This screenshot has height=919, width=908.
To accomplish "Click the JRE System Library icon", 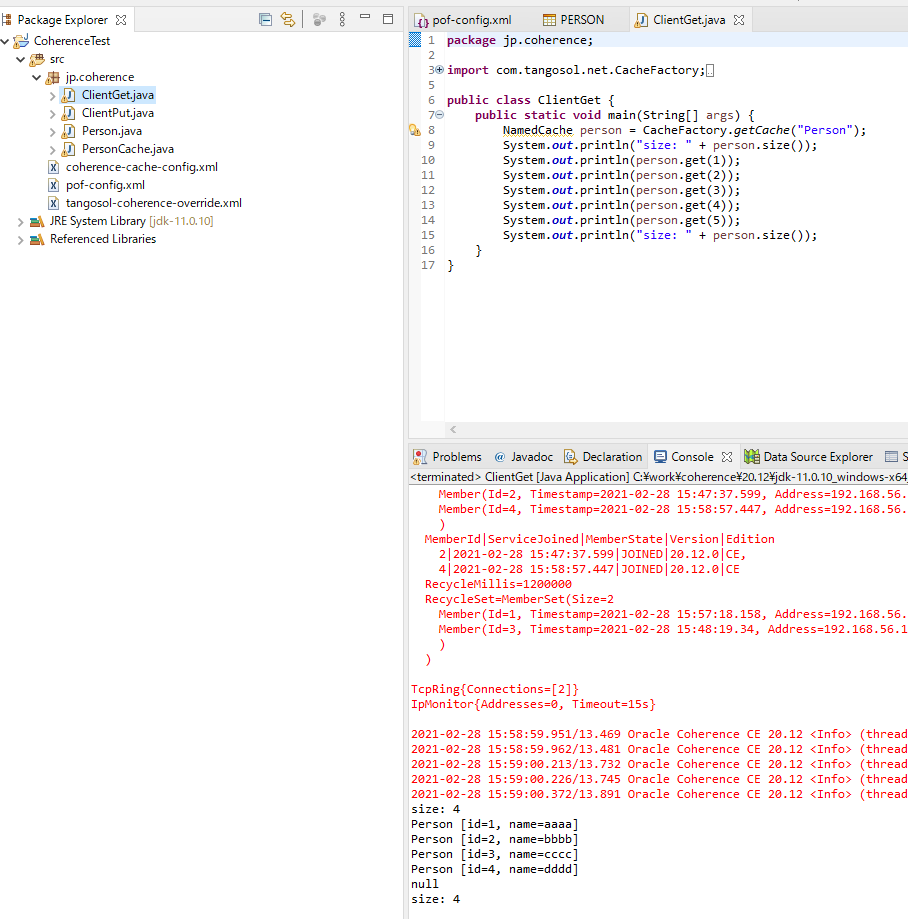I will coord(37,222).
